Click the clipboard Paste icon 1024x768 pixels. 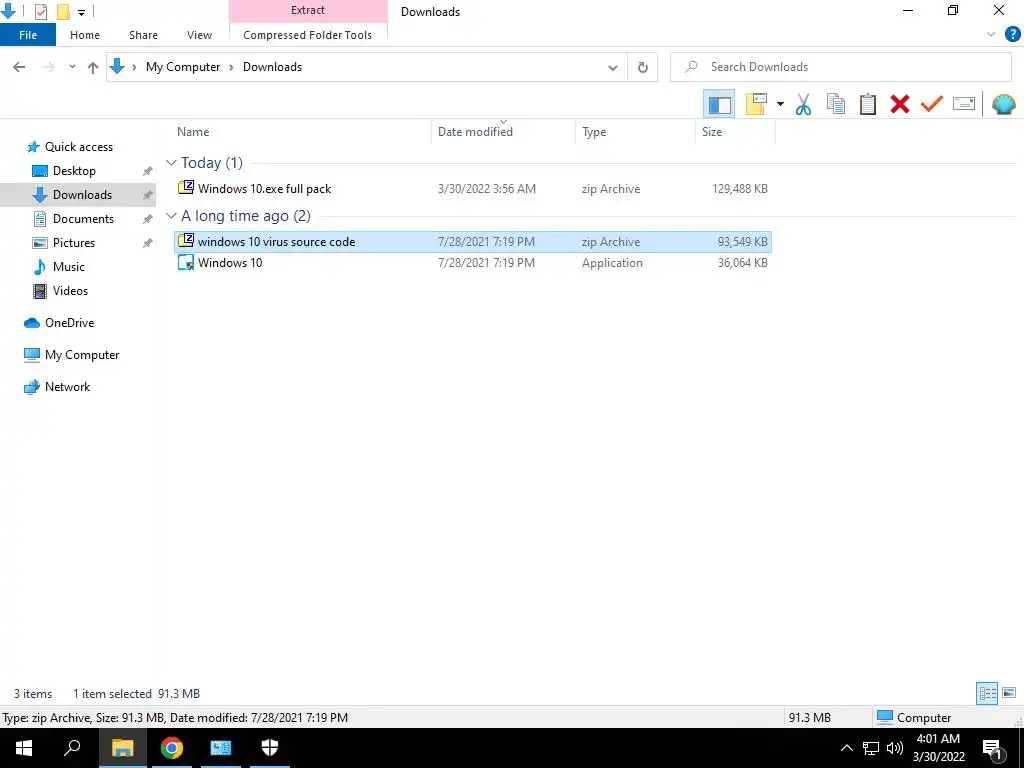pos(867,104)
